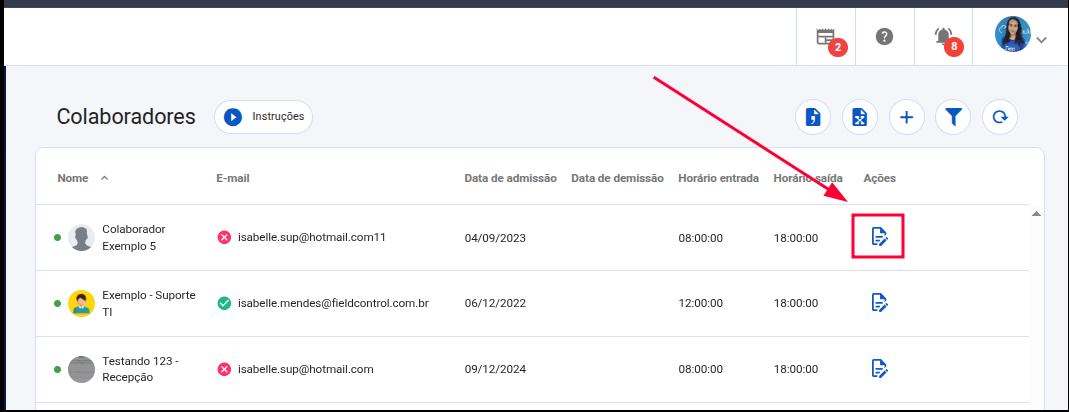
Task: Sort by the E-mail column header
Action: tap(232, 178)
